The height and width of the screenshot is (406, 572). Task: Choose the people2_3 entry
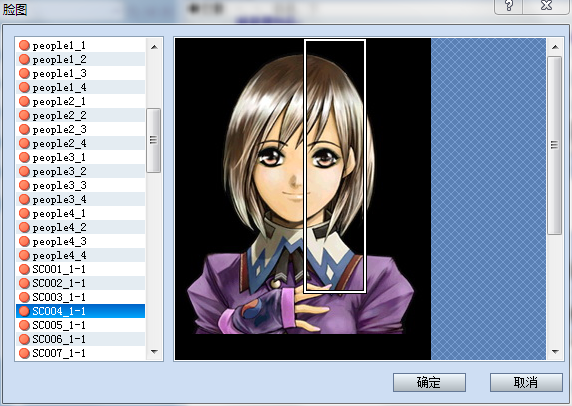[81, 129]
